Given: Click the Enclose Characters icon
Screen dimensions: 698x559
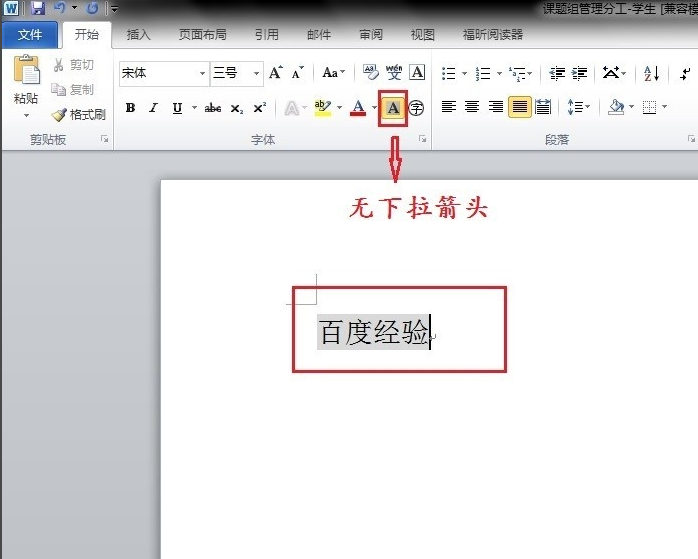Looking at the screenshot, I should click(416, 108).
